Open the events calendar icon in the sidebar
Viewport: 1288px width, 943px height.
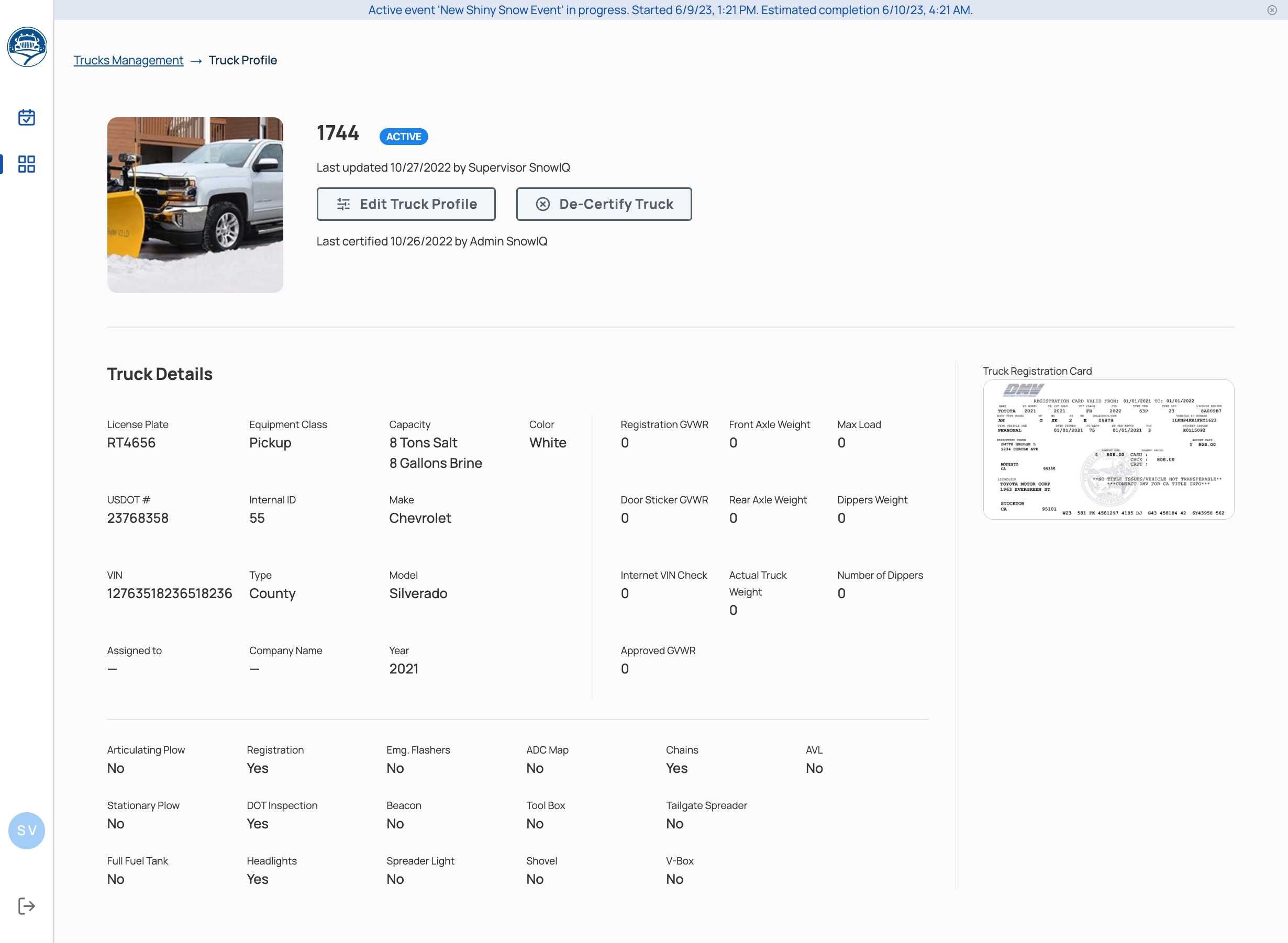pyautogui.click(x=26, y=117)
